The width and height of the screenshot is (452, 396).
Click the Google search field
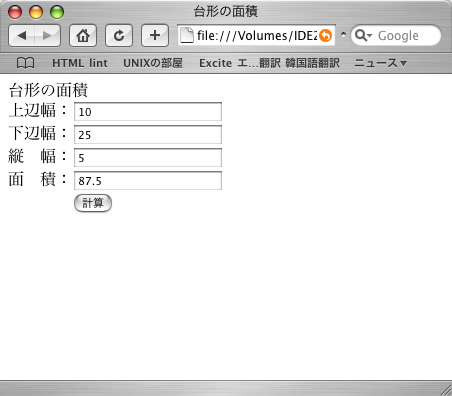[x=405, y=35]
